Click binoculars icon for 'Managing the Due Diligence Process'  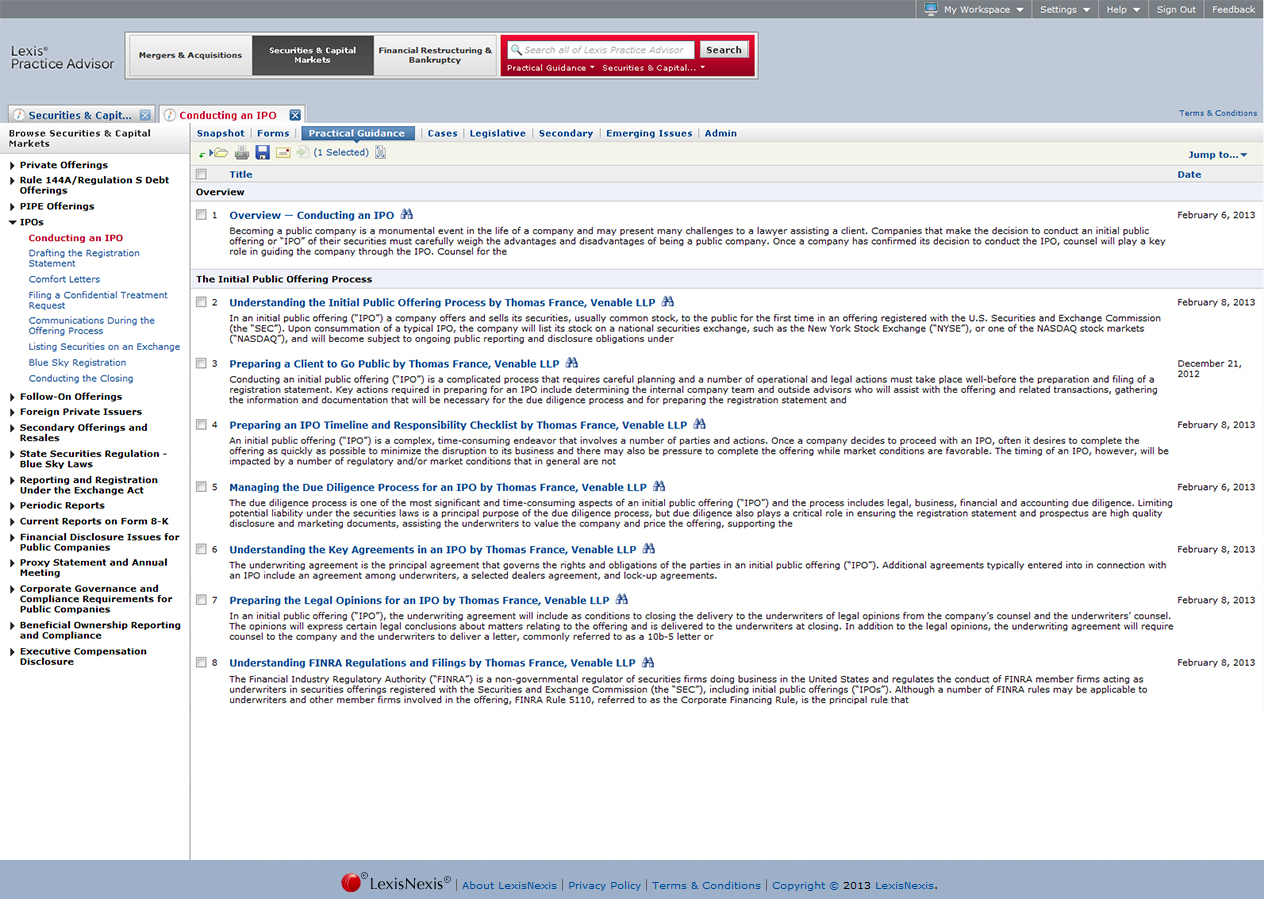point(659,487)
